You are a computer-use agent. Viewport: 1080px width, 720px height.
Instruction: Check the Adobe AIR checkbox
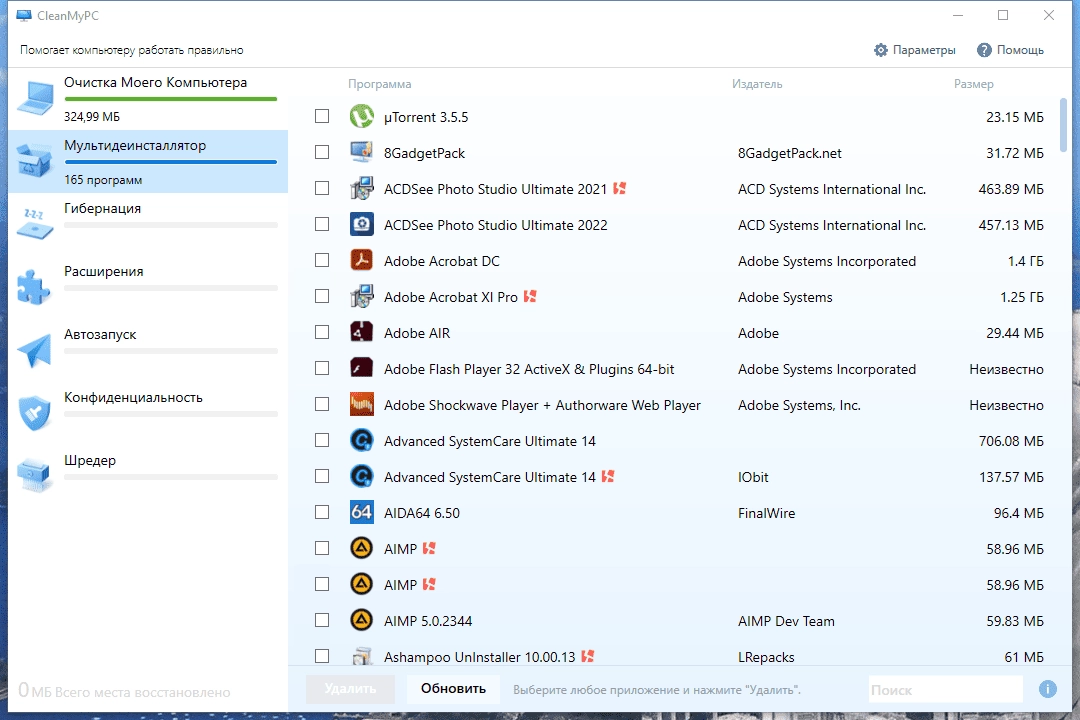[322, 332]
